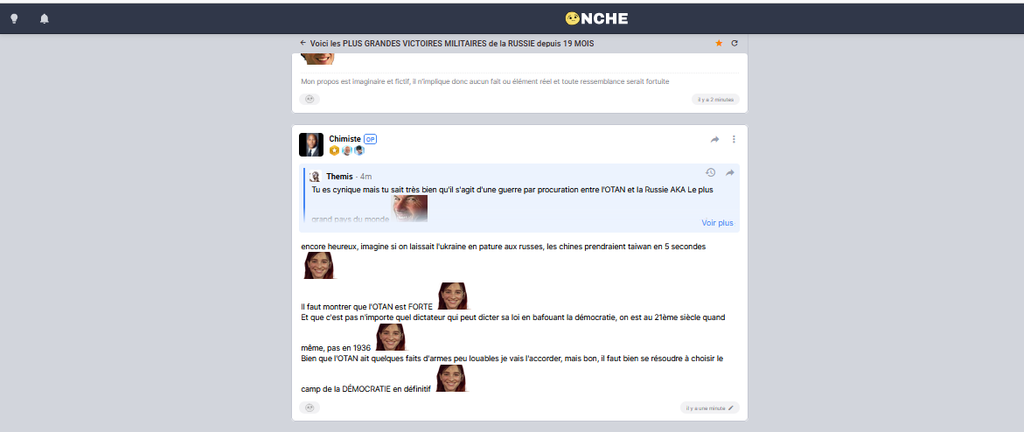
Task: Toggle the orange favorite star for this topic
Action: tap(718, 43)
